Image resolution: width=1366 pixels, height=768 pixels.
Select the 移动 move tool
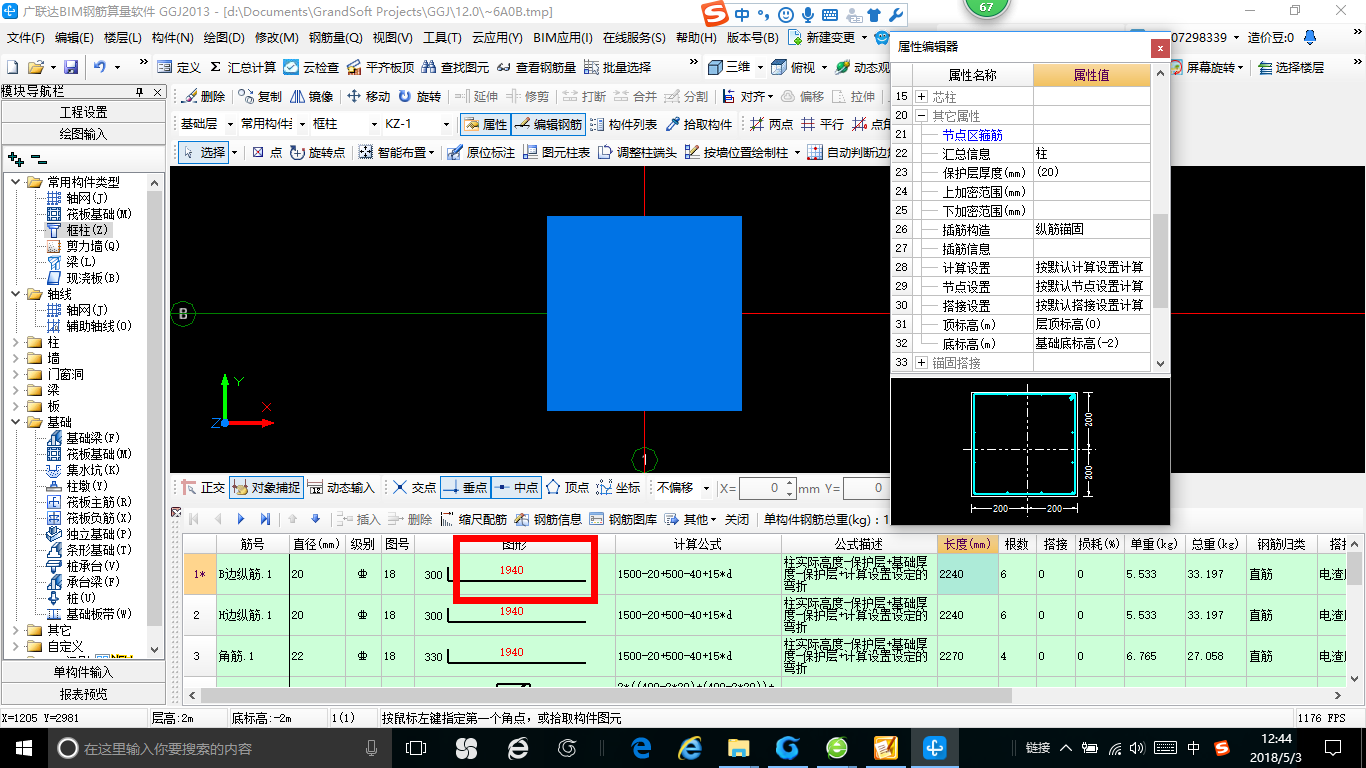[368, 96]
